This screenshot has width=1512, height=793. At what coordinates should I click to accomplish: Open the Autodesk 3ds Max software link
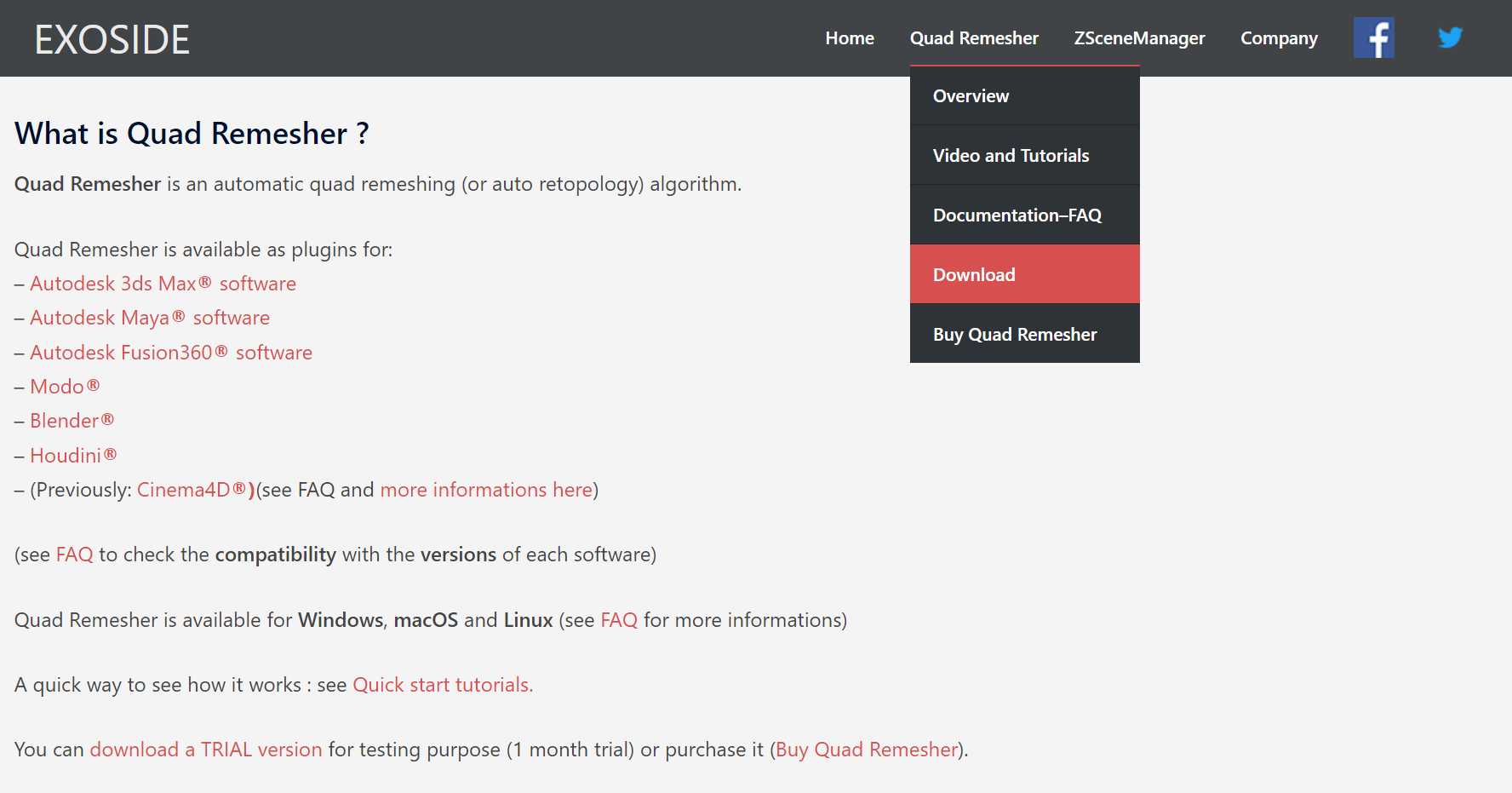click(x=163, y=284)
